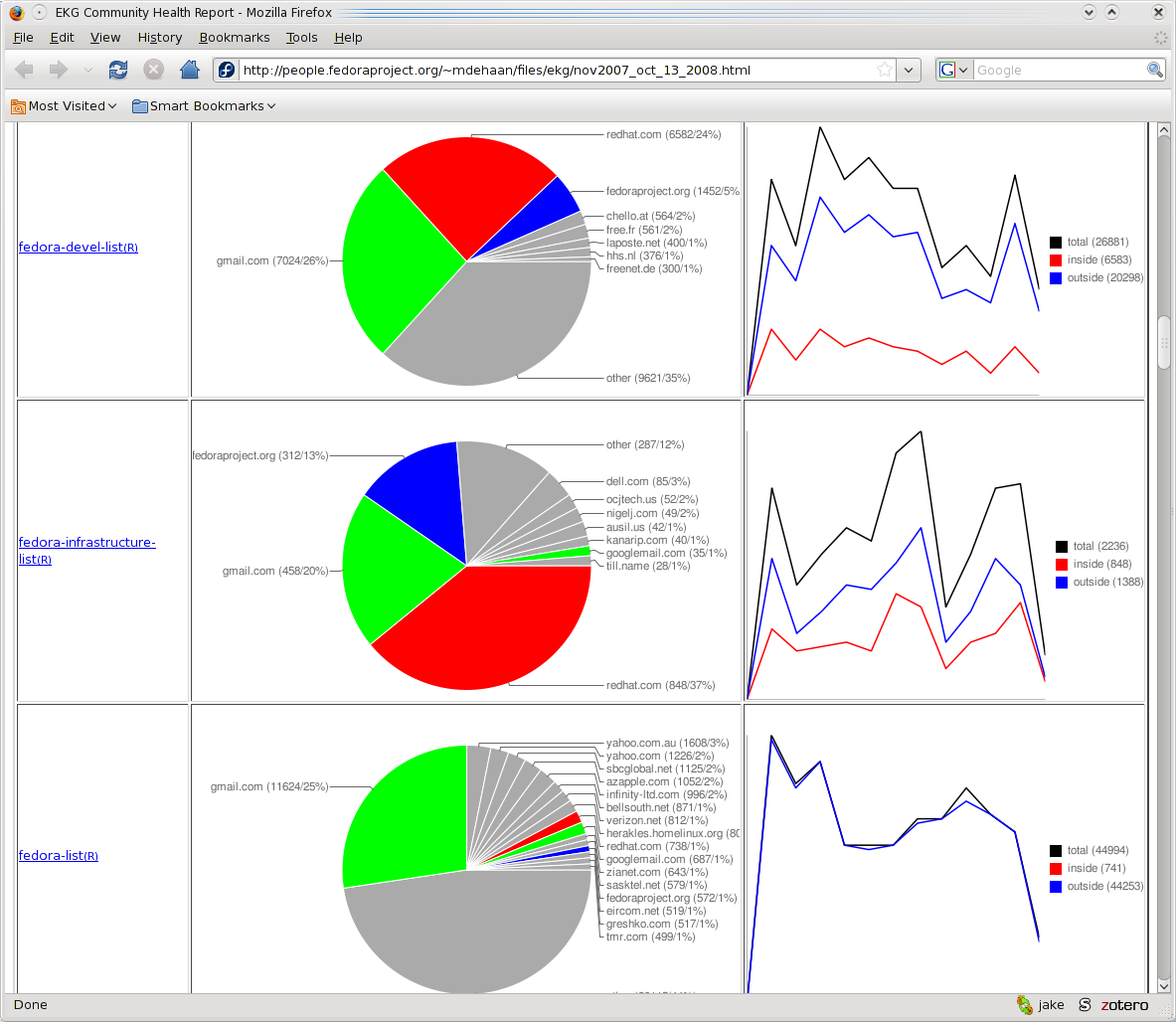Go to the Home page

point(190,70)
